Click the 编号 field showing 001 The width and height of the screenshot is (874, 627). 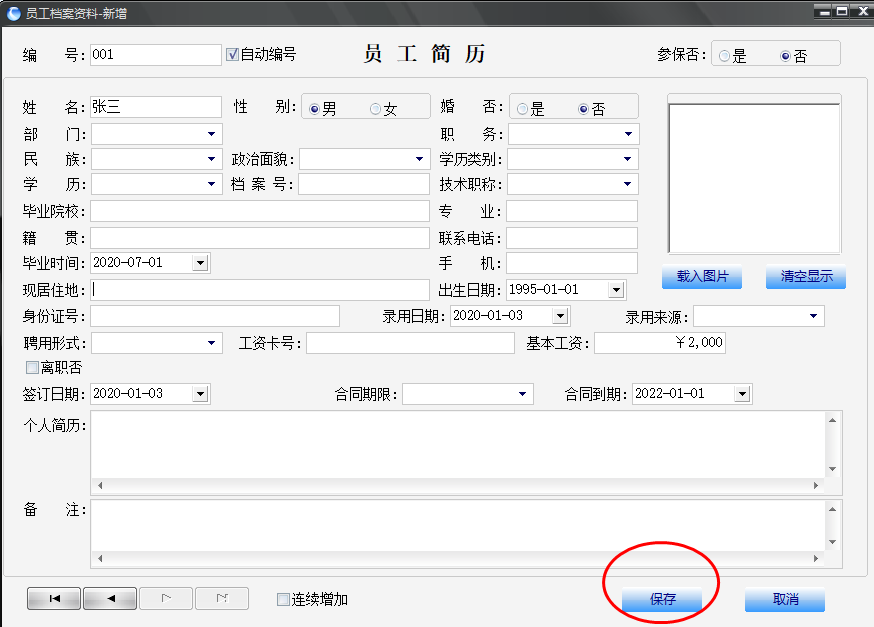pos(156,55)
